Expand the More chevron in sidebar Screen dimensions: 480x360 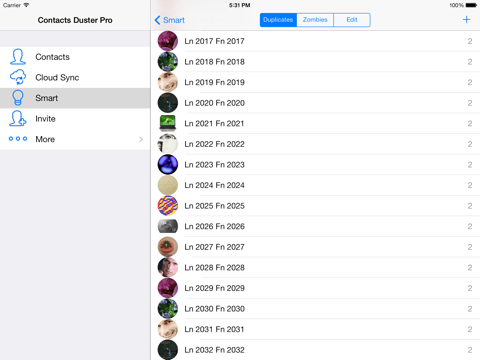pos(141,139)
